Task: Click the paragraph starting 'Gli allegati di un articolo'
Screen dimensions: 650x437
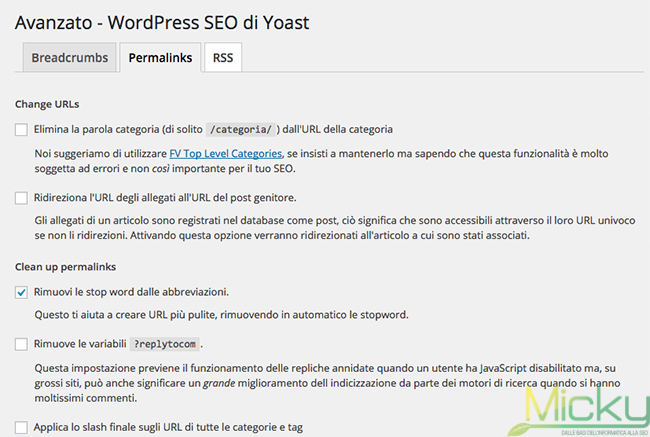Action: click(335, 228)
